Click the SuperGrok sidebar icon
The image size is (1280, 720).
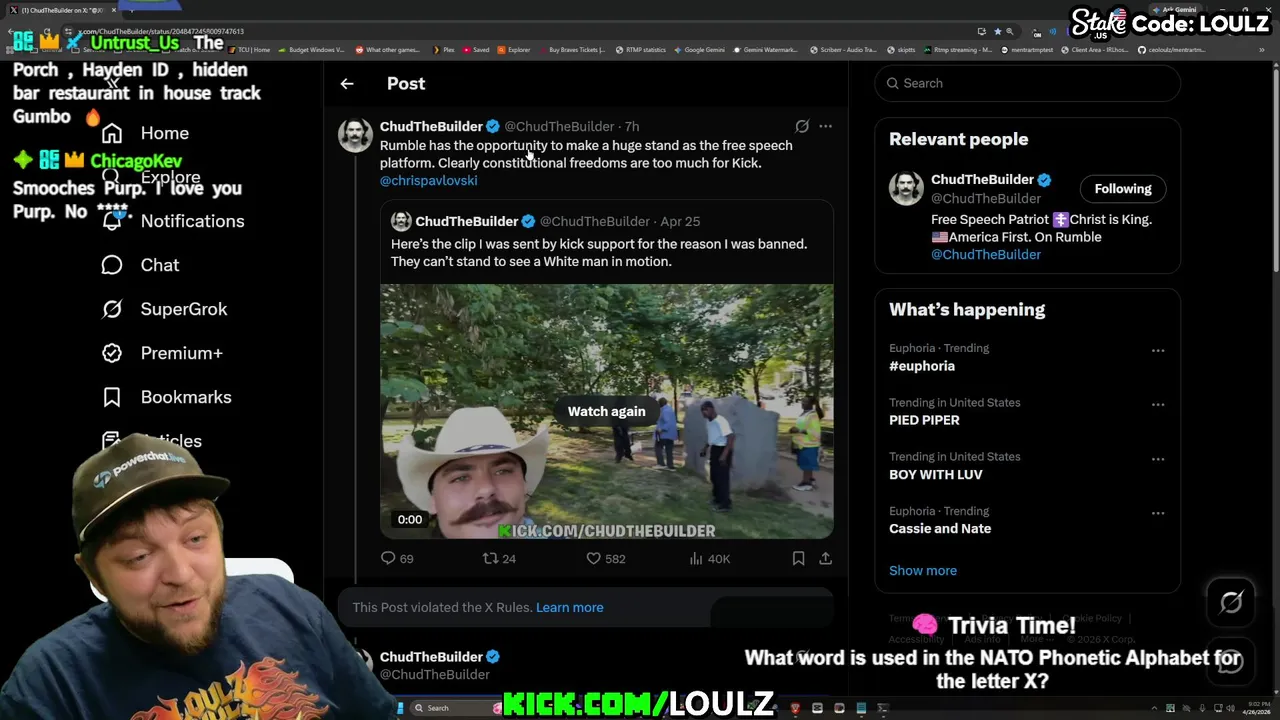tap(112, 309)
